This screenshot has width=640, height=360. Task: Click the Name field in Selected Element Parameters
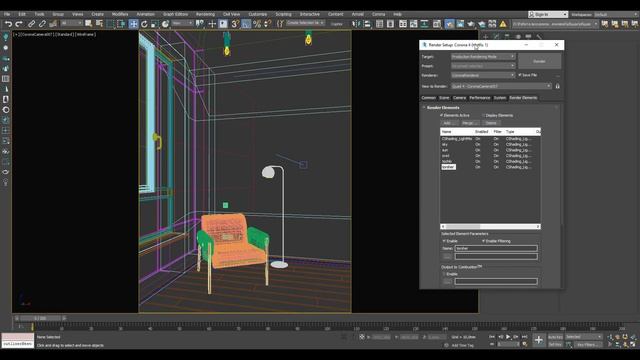point(496,249)
